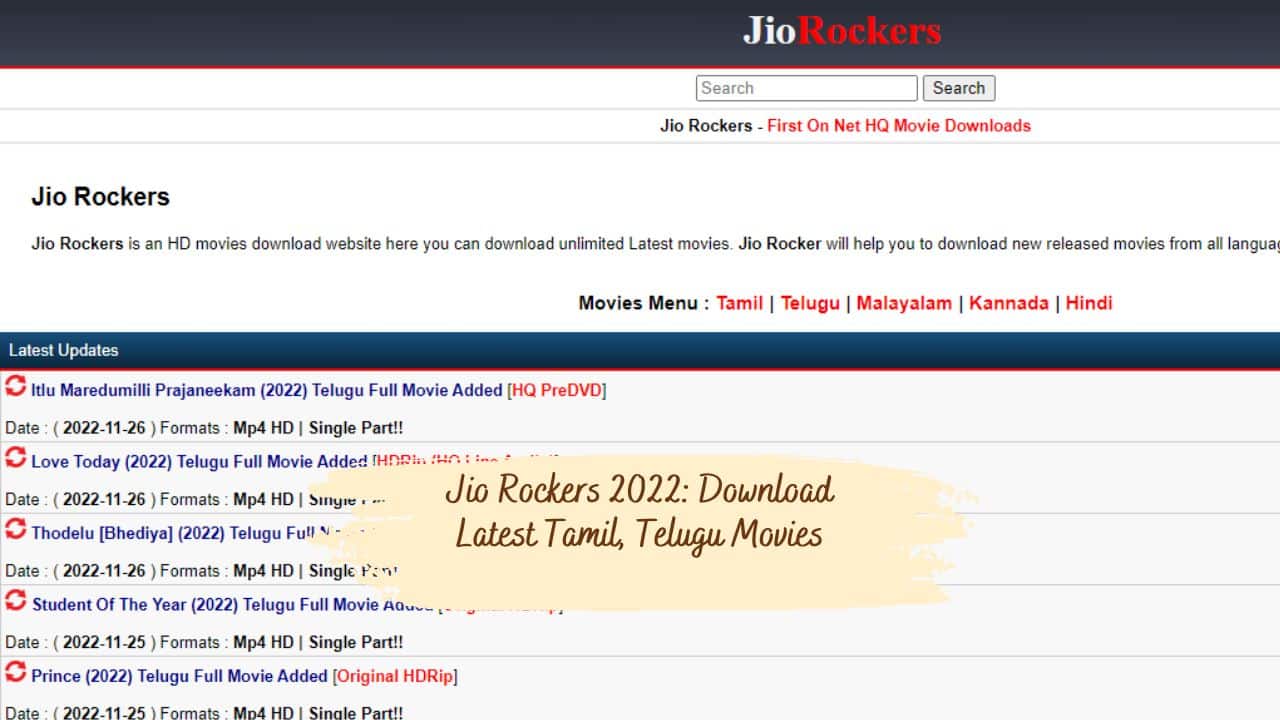The image size is (1280, 720).
Task: Open the First On Net HQ Movie Downloads link
Action: coord(898,126)
